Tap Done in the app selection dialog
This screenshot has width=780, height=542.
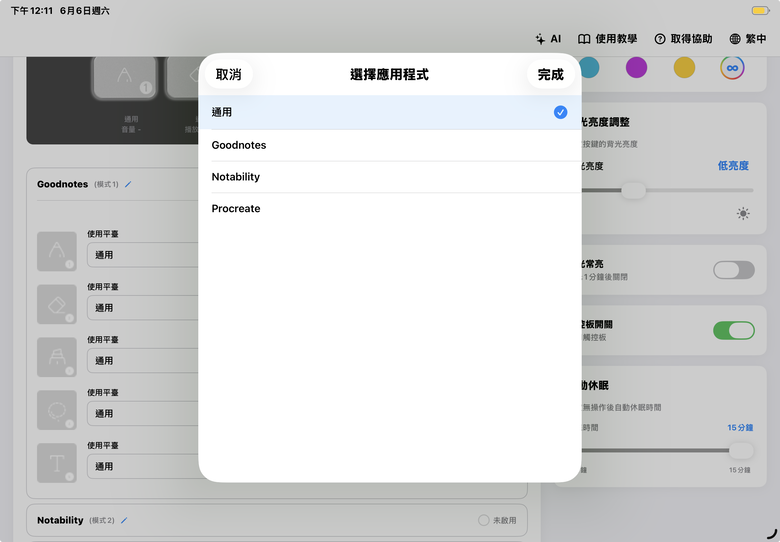pyautogui.click(x=550, y=75)
